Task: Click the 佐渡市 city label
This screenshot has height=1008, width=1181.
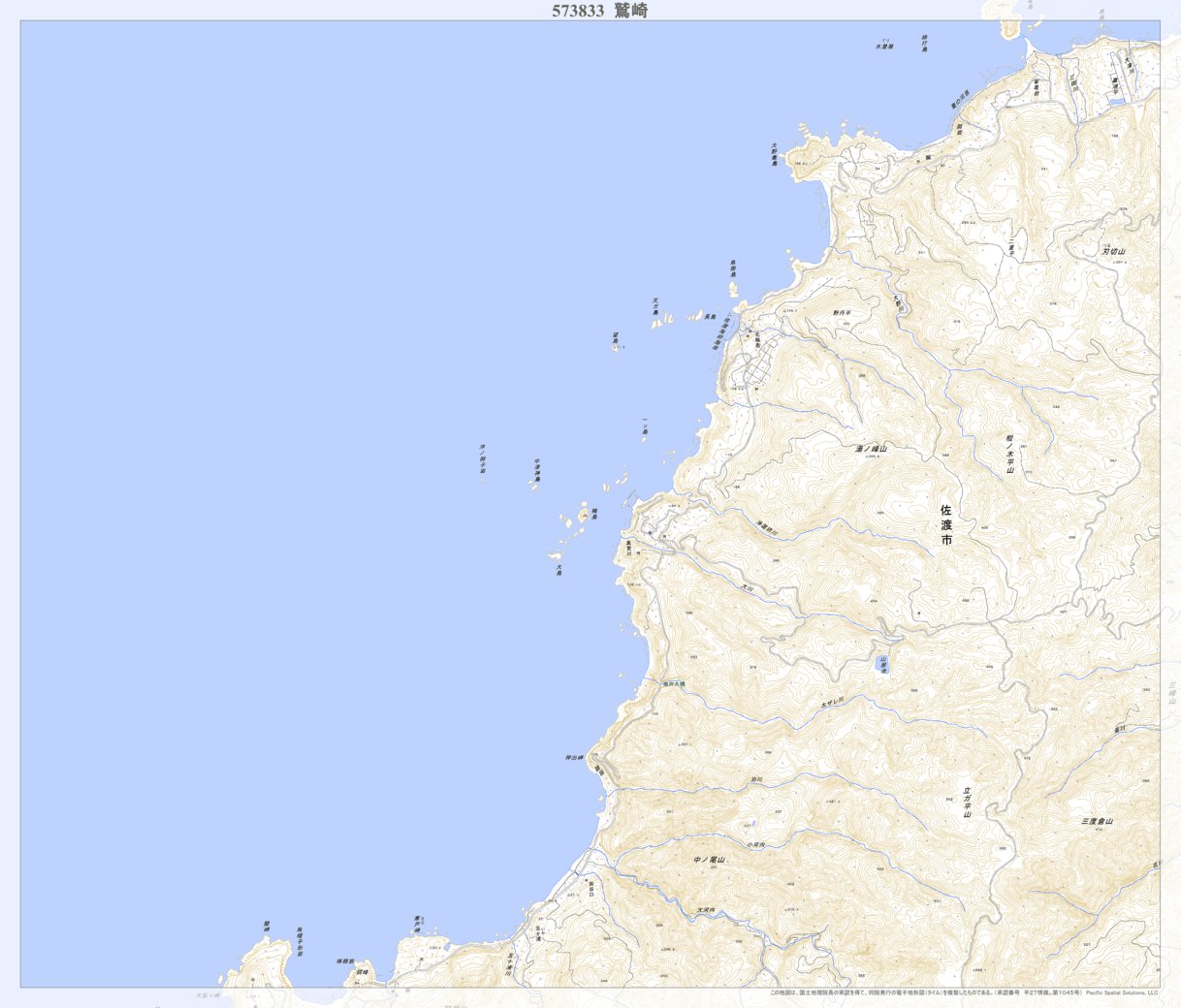Action: click(x=946, y=524)
